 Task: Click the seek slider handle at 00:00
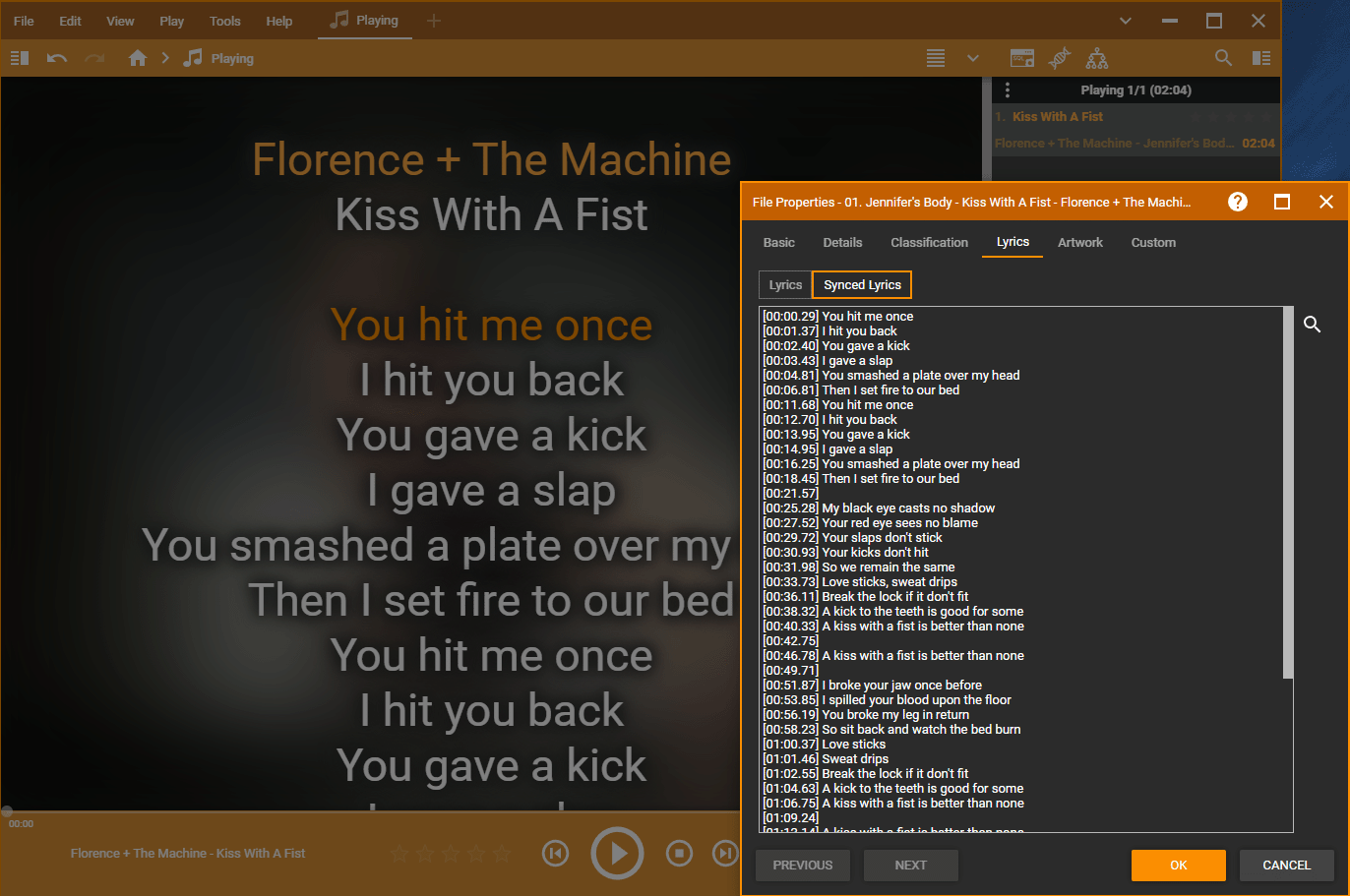(x=7, y=811)
